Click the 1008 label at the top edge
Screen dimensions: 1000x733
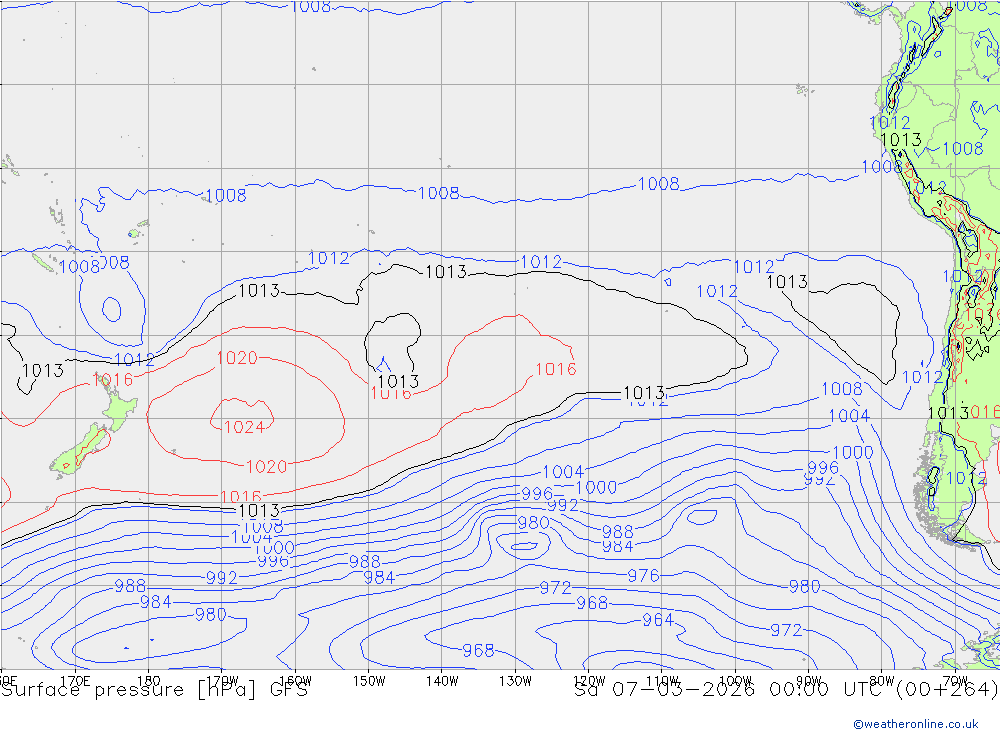click(311, 7)
